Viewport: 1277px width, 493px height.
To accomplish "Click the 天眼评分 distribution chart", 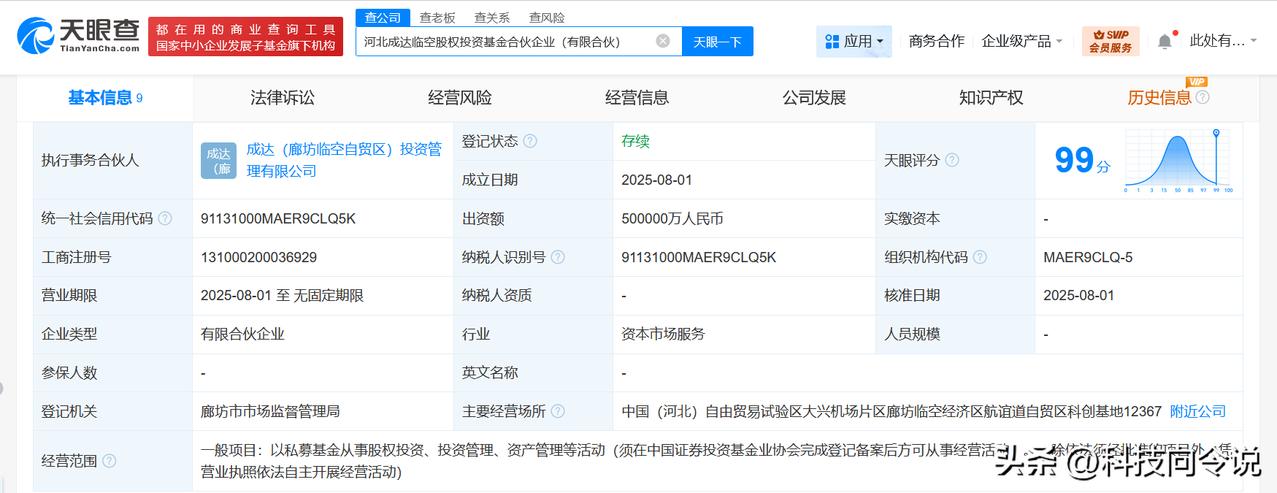I will click(1178, 160).
